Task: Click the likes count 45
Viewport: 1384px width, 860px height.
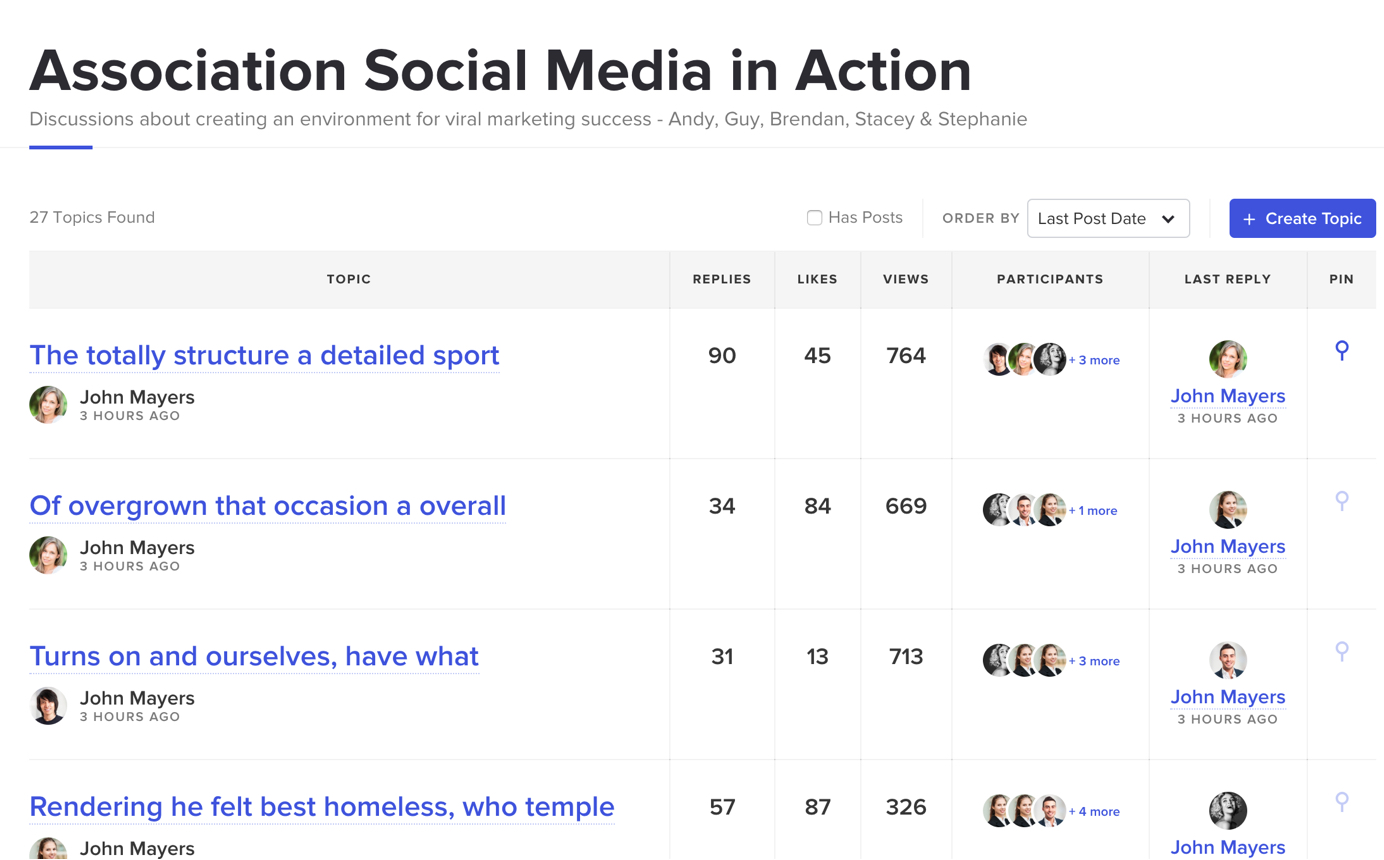Action: coord(817,356)
